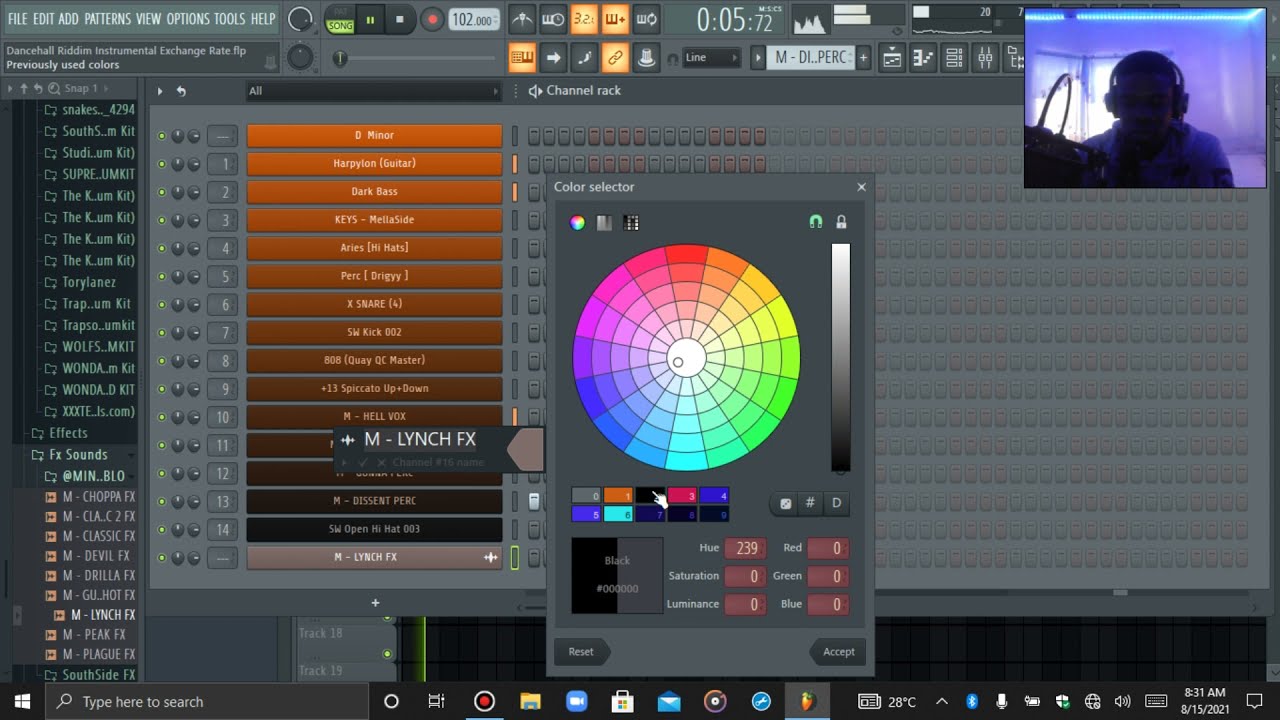Mute the D Minor channel green light

coord(162,136)
